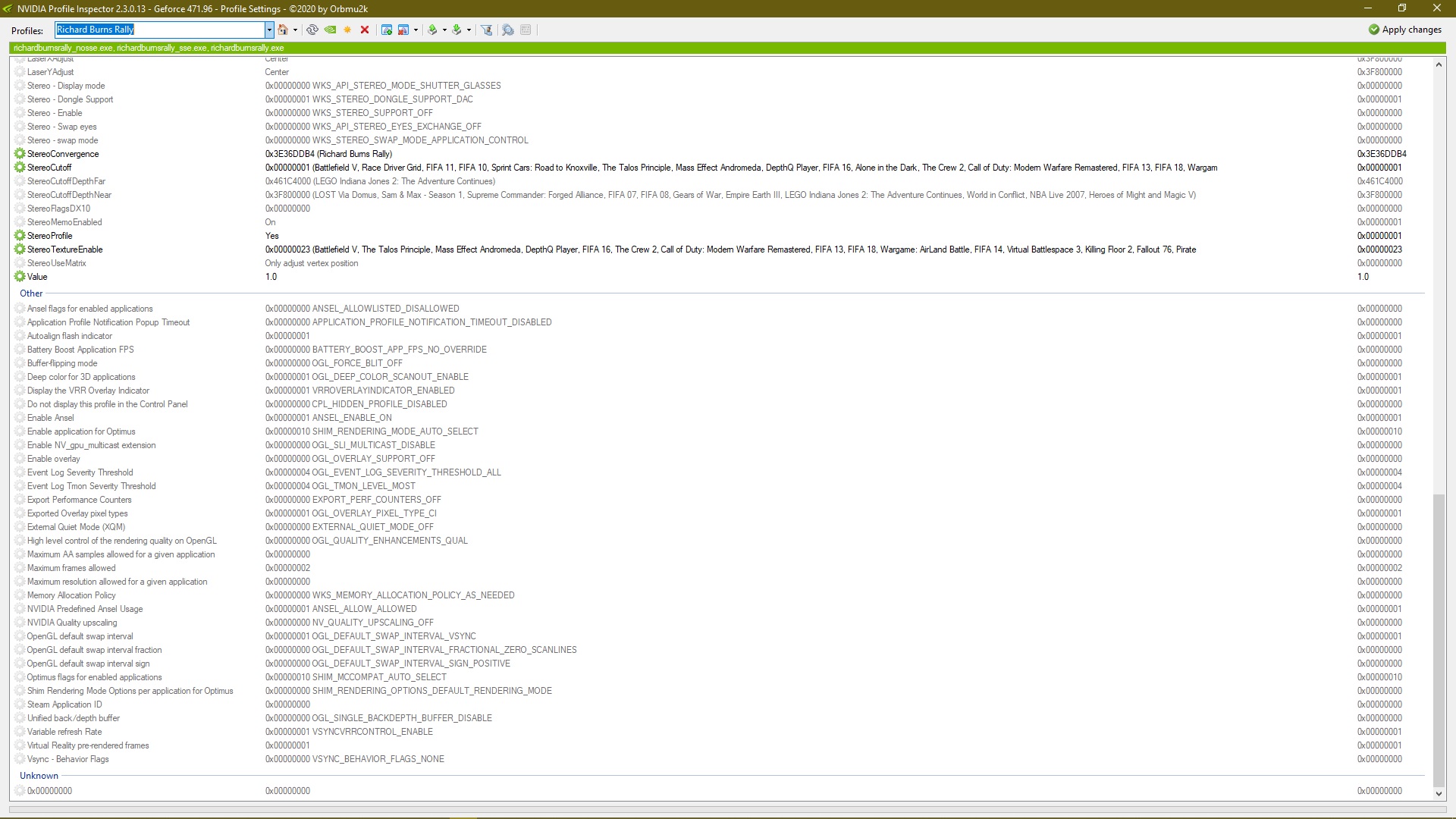Click the StereoConvergence value 0x3E36DDB4 (Richard Burns Rally)
The image size is (1456, 819).
tap(328, 154)
